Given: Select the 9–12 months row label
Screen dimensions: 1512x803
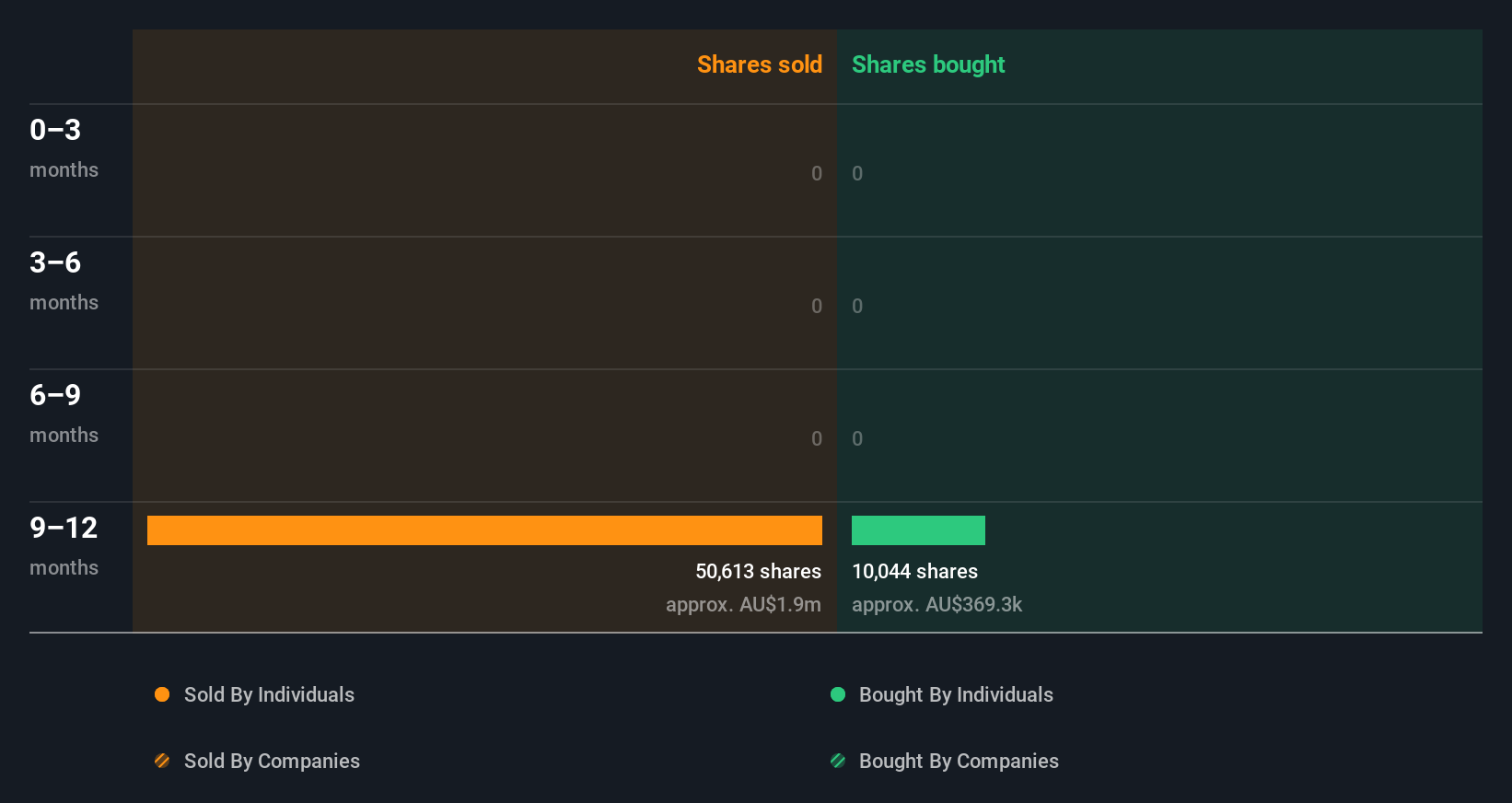Looking at the screenshot, I should (64, 546).
